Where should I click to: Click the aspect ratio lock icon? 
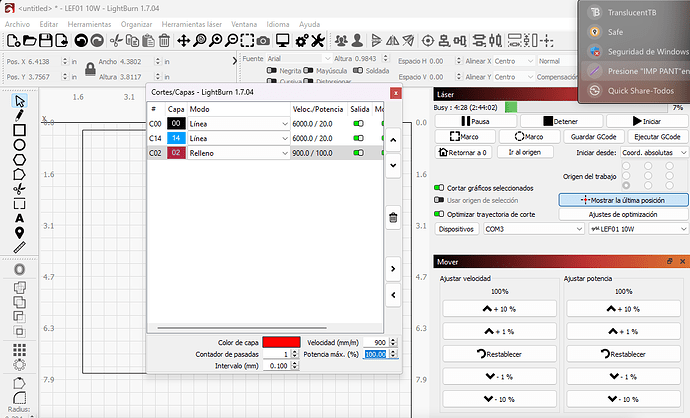pyautogui.click(x=90, y=69)
